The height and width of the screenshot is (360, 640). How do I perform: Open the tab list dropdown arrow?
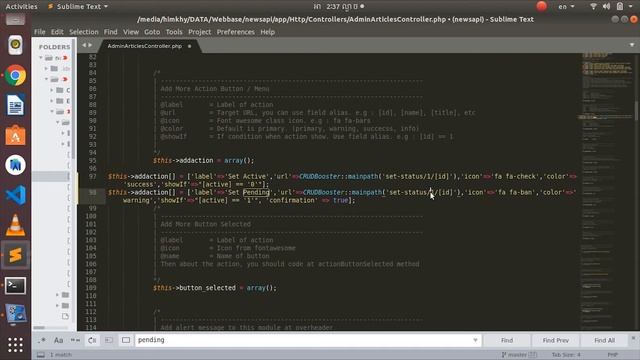point(632,45)
